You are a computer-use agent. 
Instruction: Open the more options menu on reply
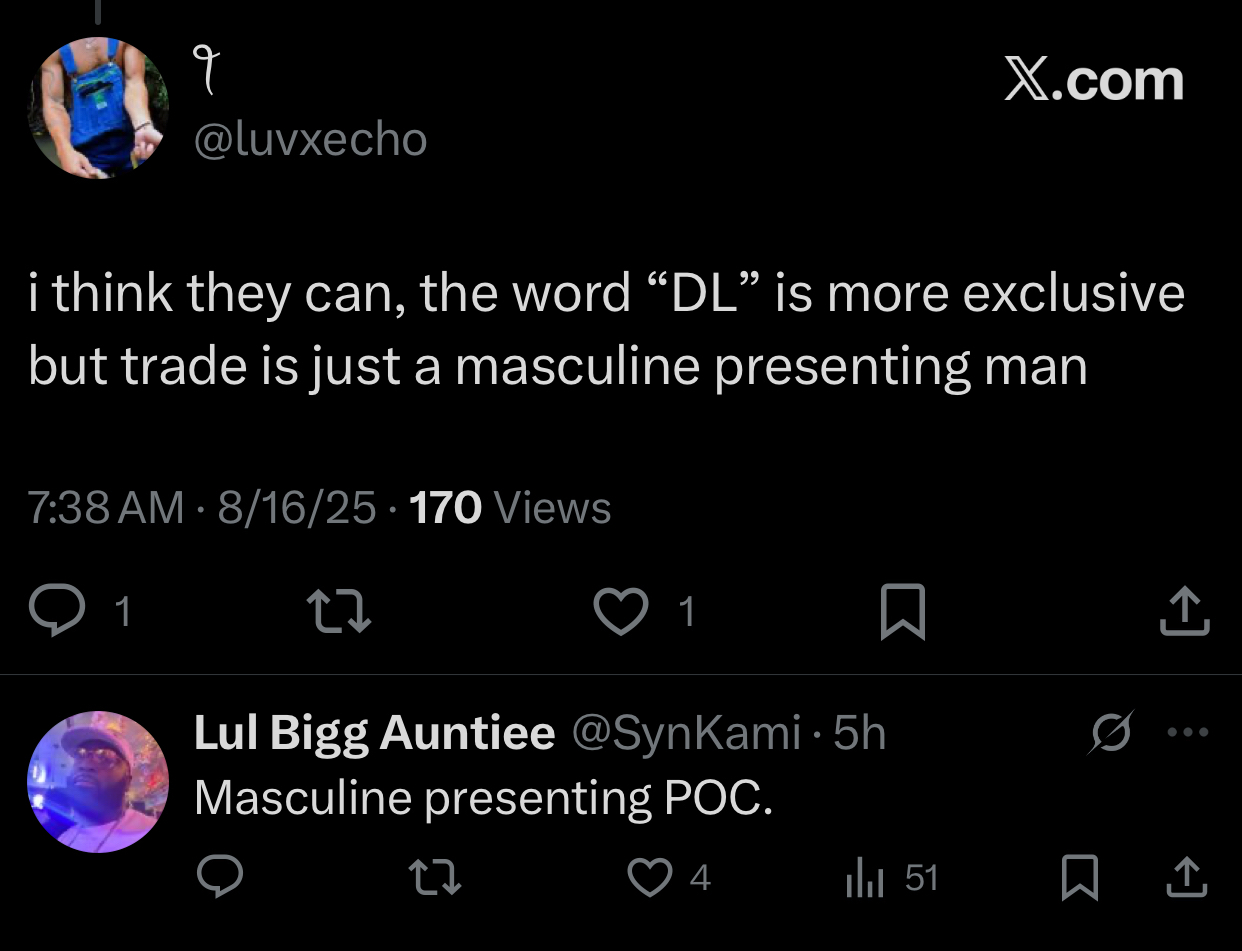point(1188,733)
